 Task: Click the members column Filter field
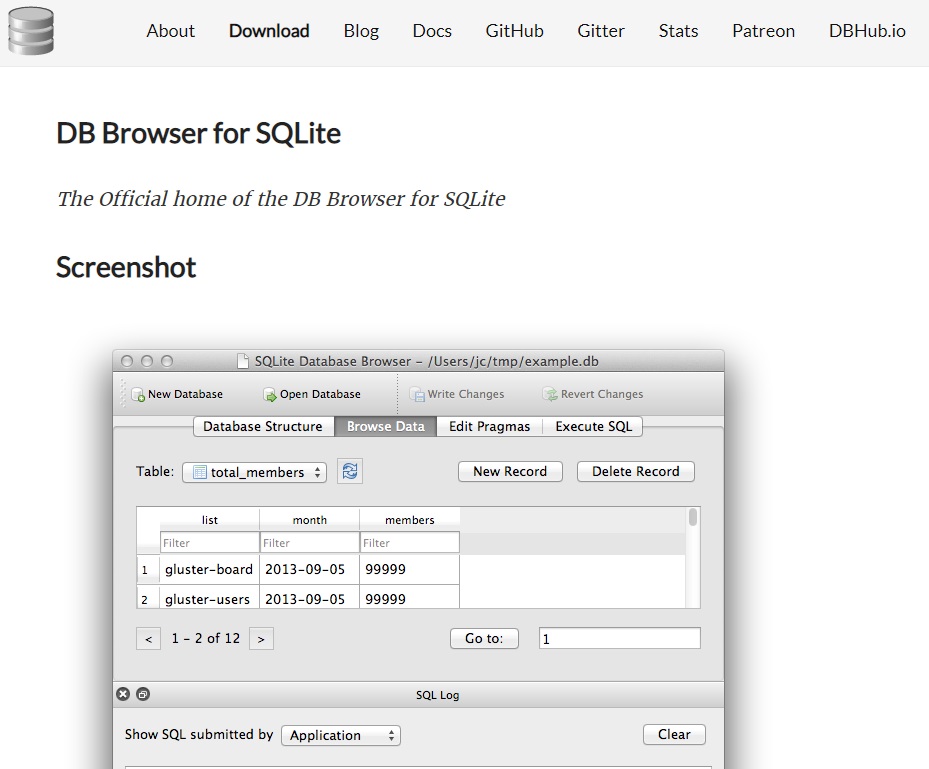[409, 543]
